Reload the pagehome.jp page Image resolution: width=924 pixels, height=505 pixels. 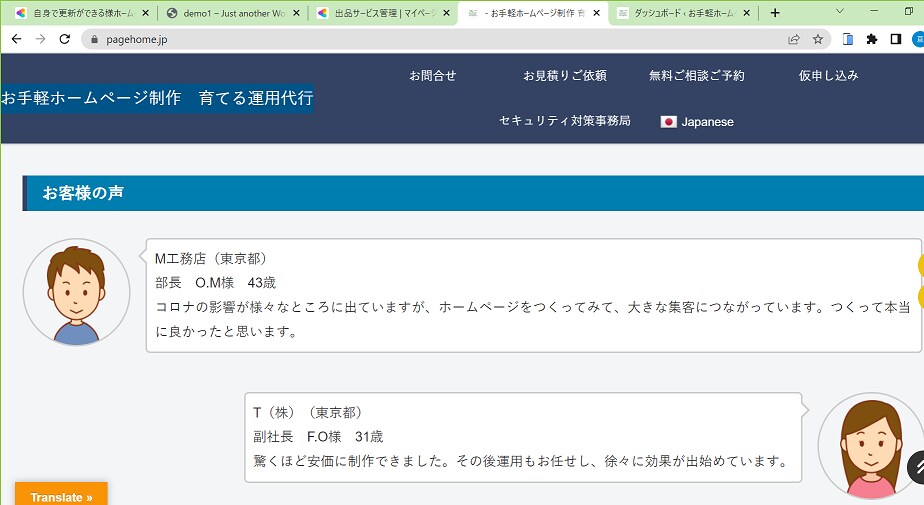tap(65, 39)
